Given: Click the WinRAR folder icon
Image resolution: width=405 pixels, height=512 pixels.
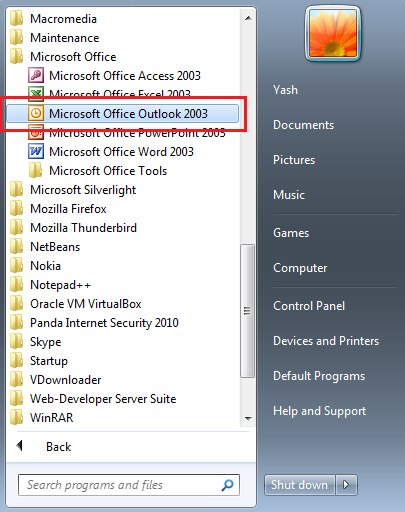Looking at the screenshot, I should click(17, 418).
